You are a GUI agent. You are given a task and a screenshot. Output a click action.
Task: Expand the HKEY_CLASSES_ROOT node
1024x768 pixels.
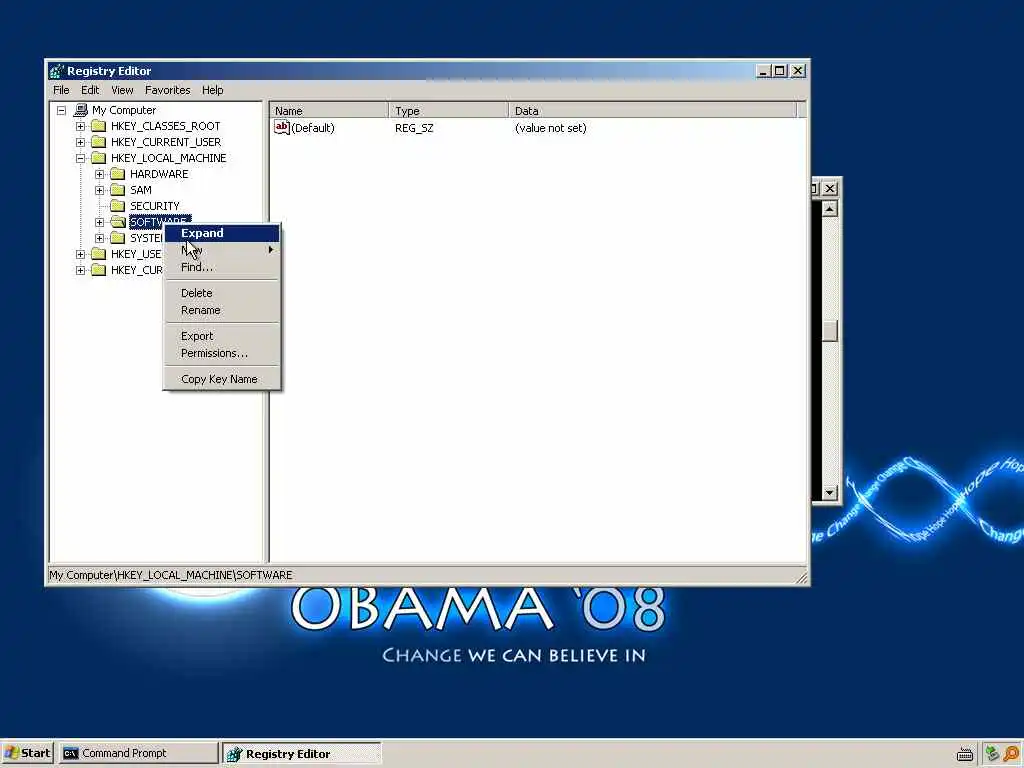(x=80, y=126)
